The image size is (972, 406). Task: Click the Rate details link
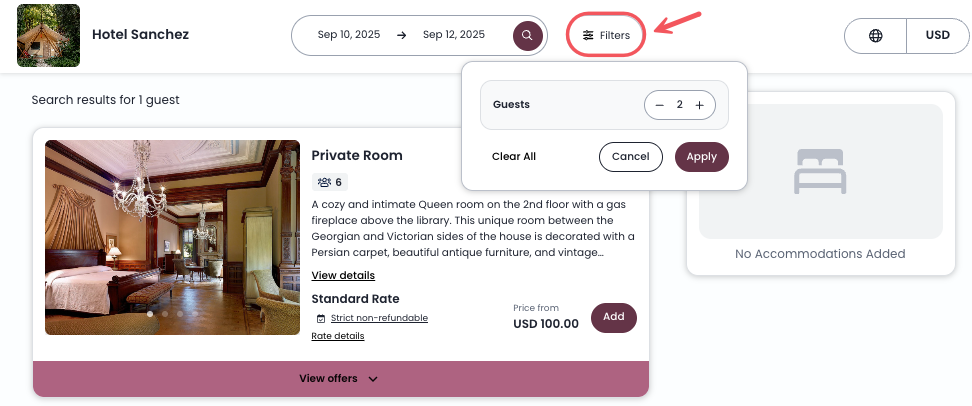point(338,336)
